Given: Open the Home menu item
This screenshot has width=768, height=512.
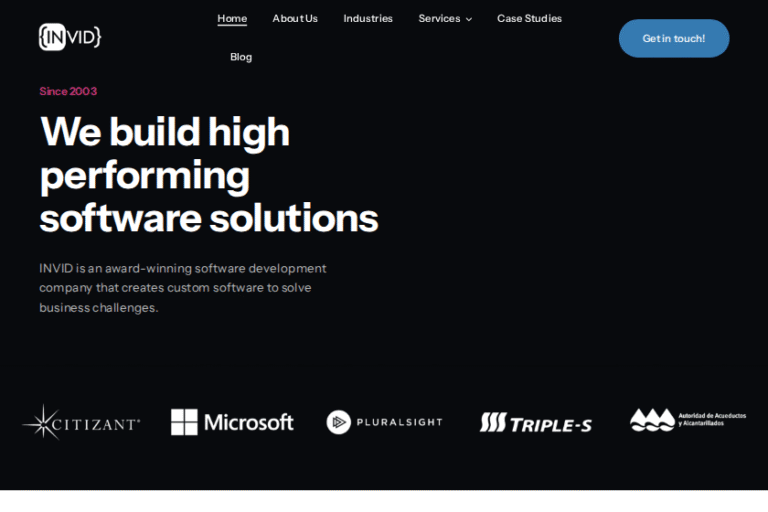Looking at the screenshot, I should [x=232, y=18].
